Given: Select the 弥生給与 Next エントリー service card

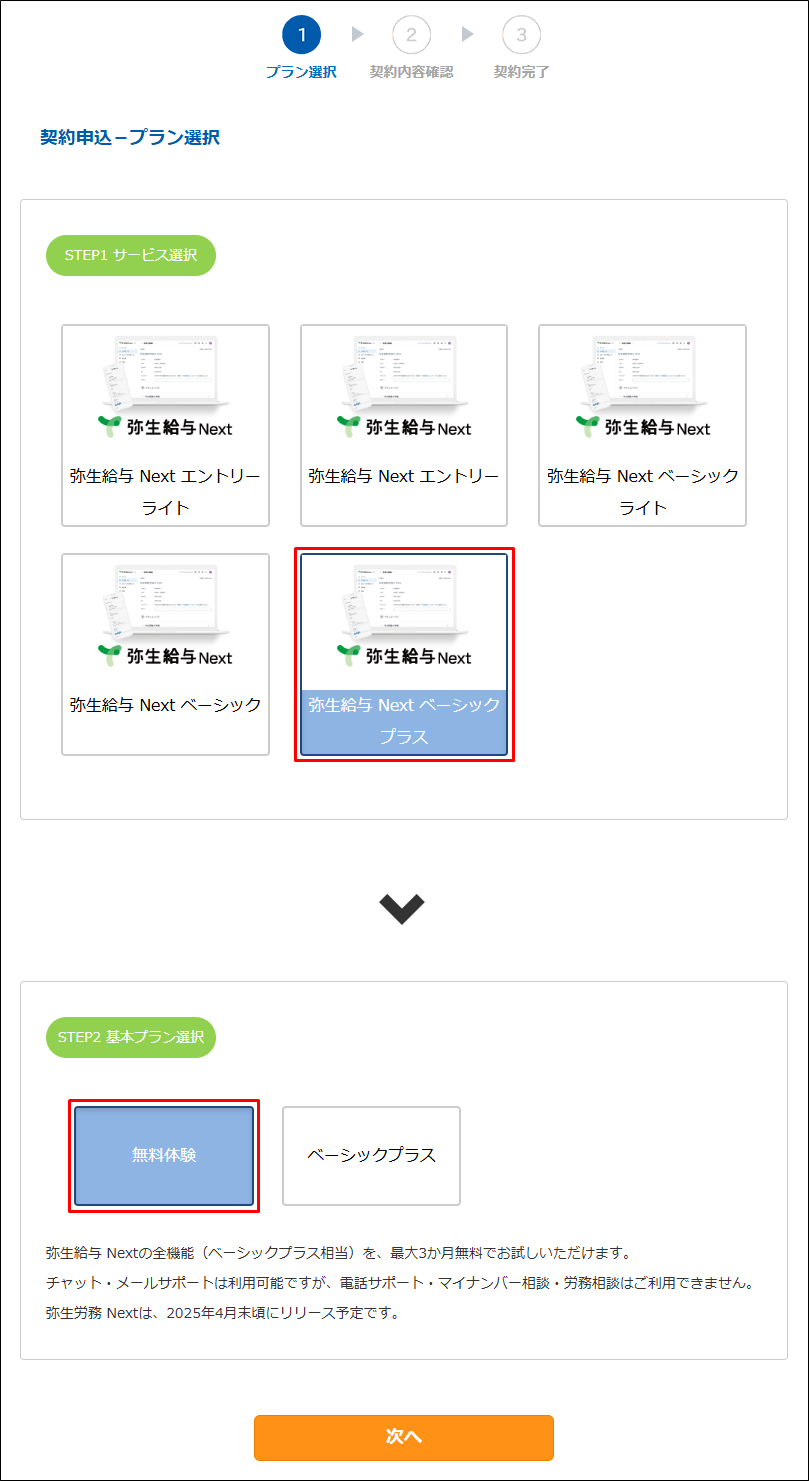Looking at the screenshot, I should (x=404, y=425).
